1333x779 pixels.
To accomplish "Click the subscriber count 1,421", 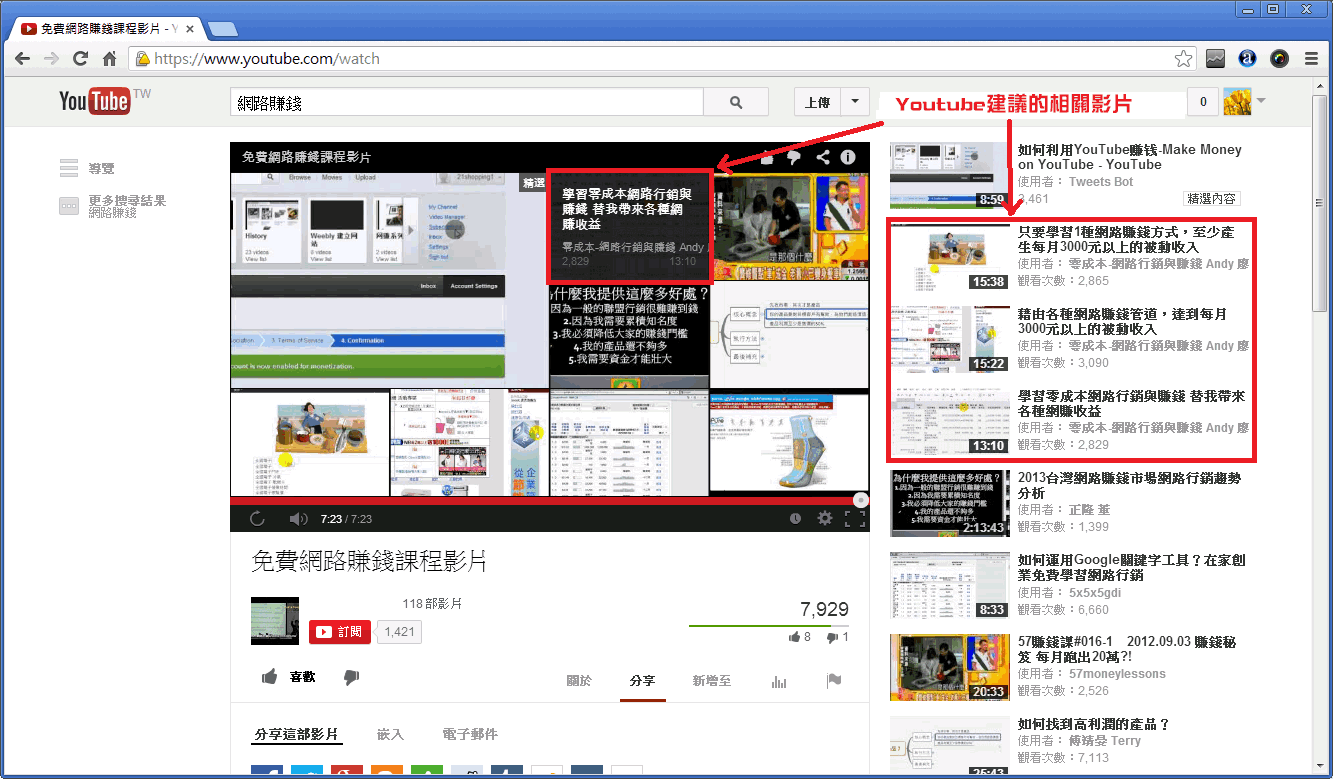I will coord(399,632).
